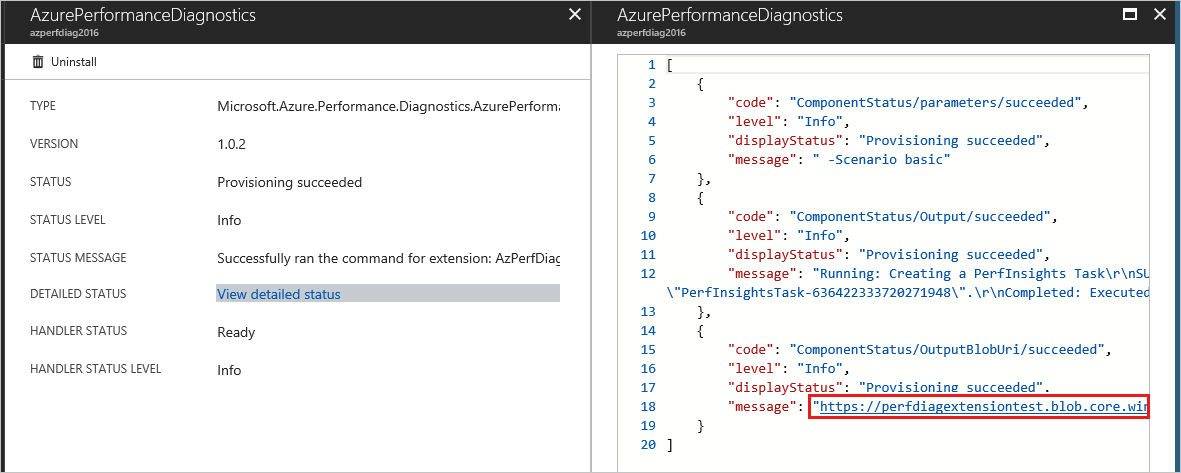Click azperfdiag2016 subtitle in right blade
The height and width of the screenshot is (473, 1181).
pos(652,33)
